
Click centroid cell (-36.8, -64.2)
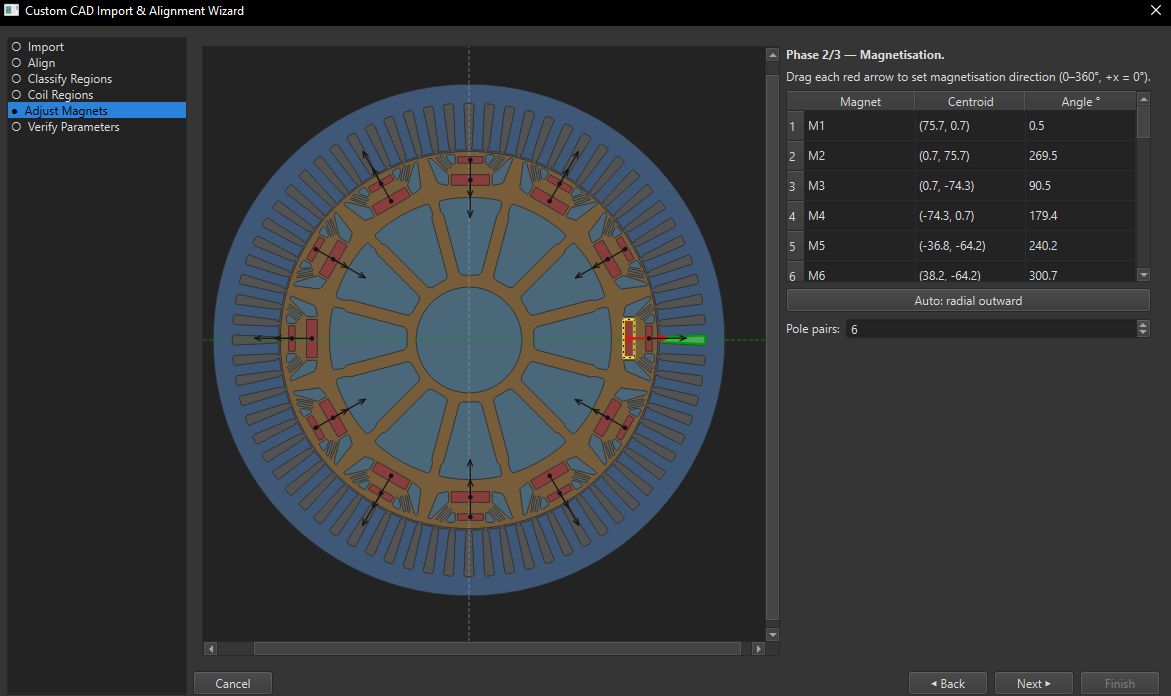pyautogui.click(x=970, y=245)
